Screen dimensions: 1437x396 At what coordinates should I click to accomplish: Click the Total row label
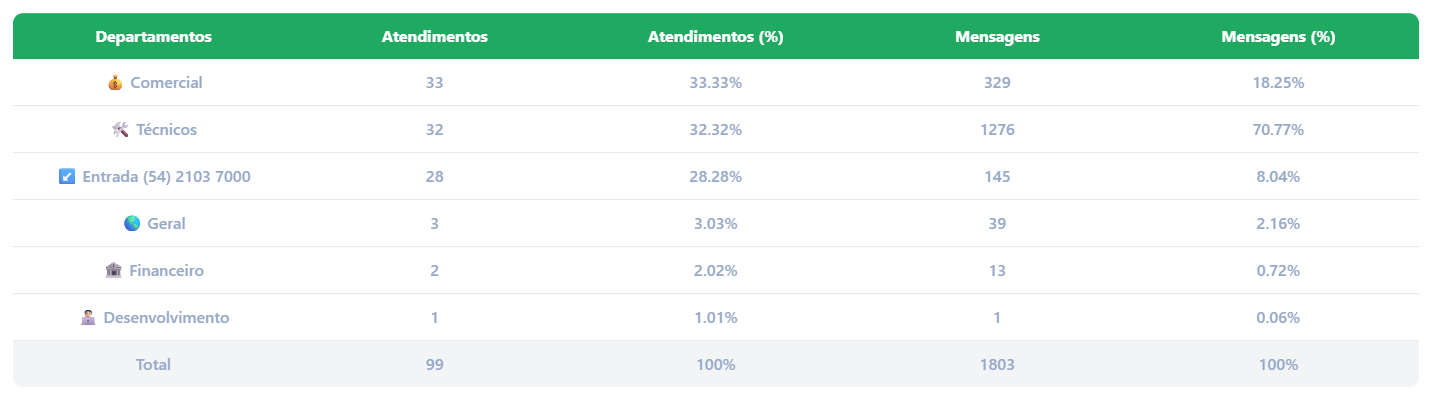click(x=154, y=365)
